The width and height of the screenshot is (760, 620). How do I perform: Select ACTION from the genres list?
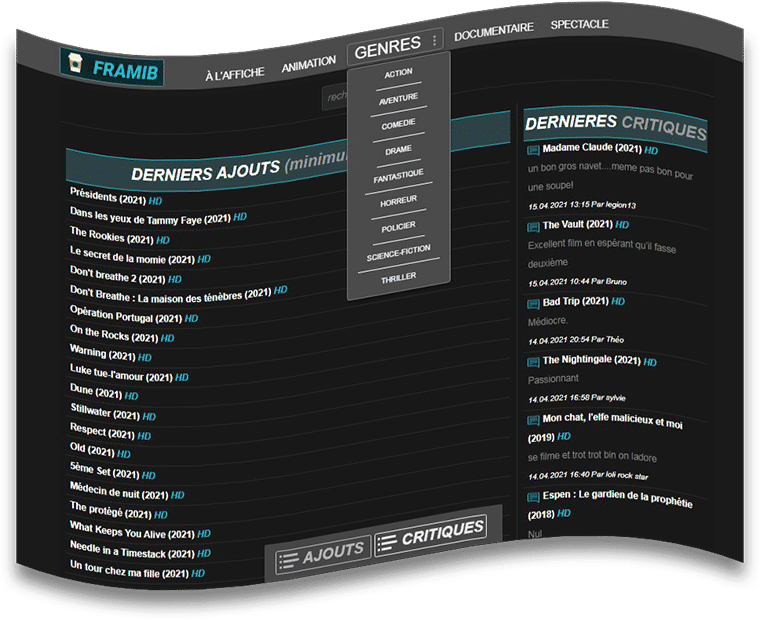pyautogui.click(x=398, y=74)
